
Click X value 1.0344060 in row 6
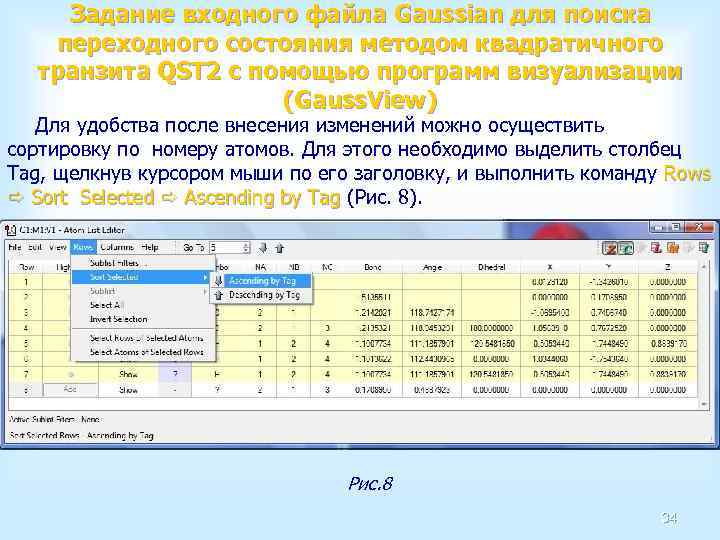(x=551, y=359)
